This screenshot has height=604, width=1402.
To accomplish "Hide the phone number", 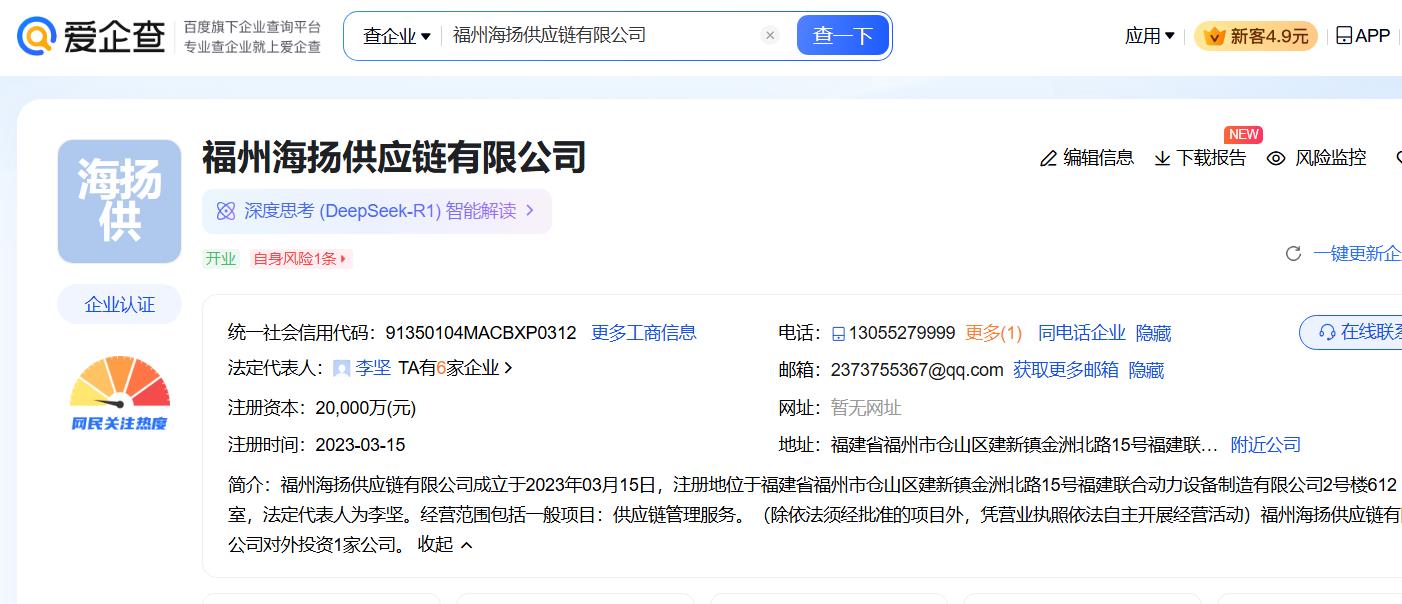I will tap(1153, 333).
